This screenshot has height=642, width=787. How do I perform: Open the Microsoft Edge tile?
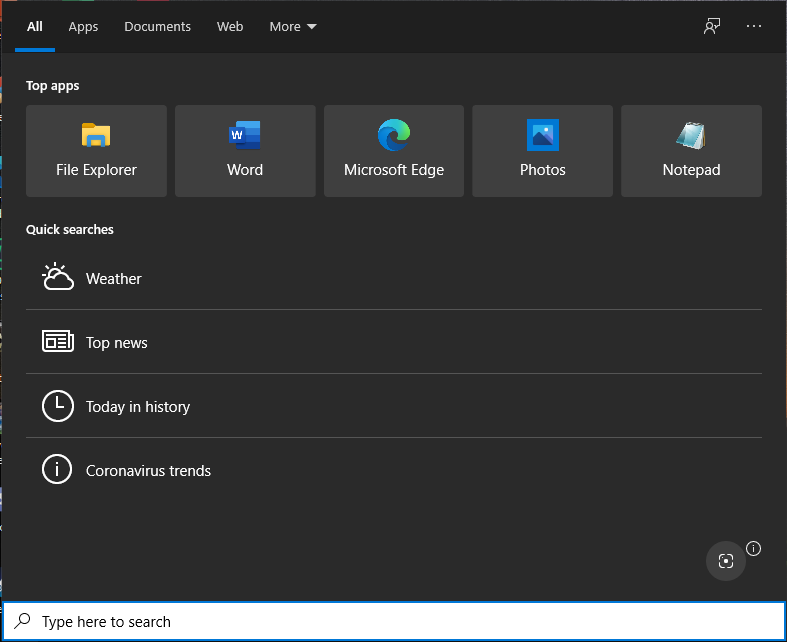394,151
